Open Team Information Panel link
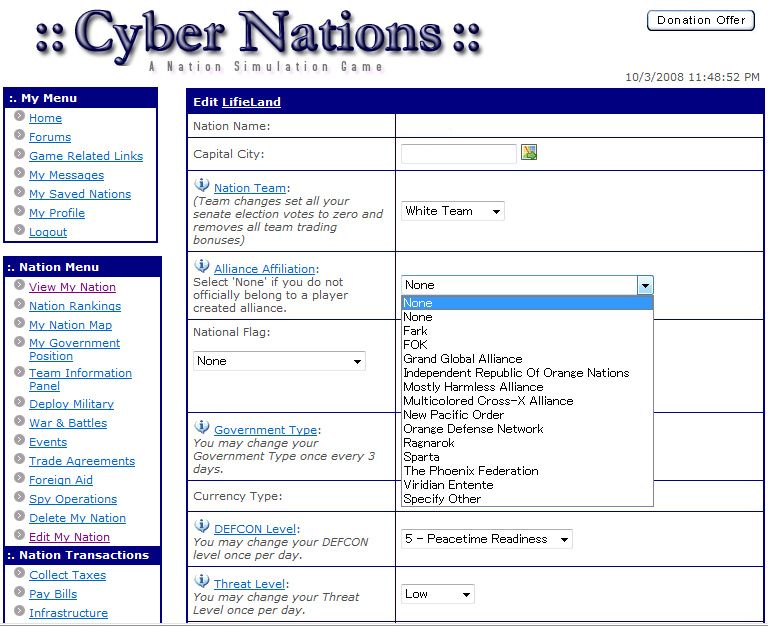The image size is (768, 627). click(x=80, y=380)
